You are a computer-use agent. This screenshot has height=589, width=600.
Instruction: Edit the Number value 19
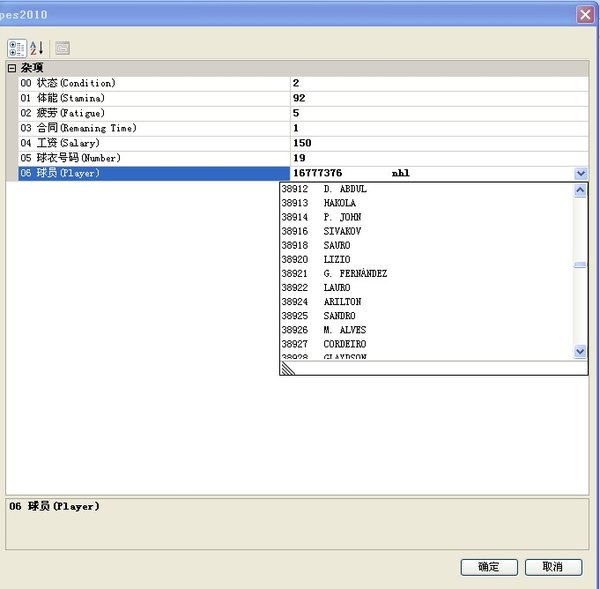click(439, 158)
